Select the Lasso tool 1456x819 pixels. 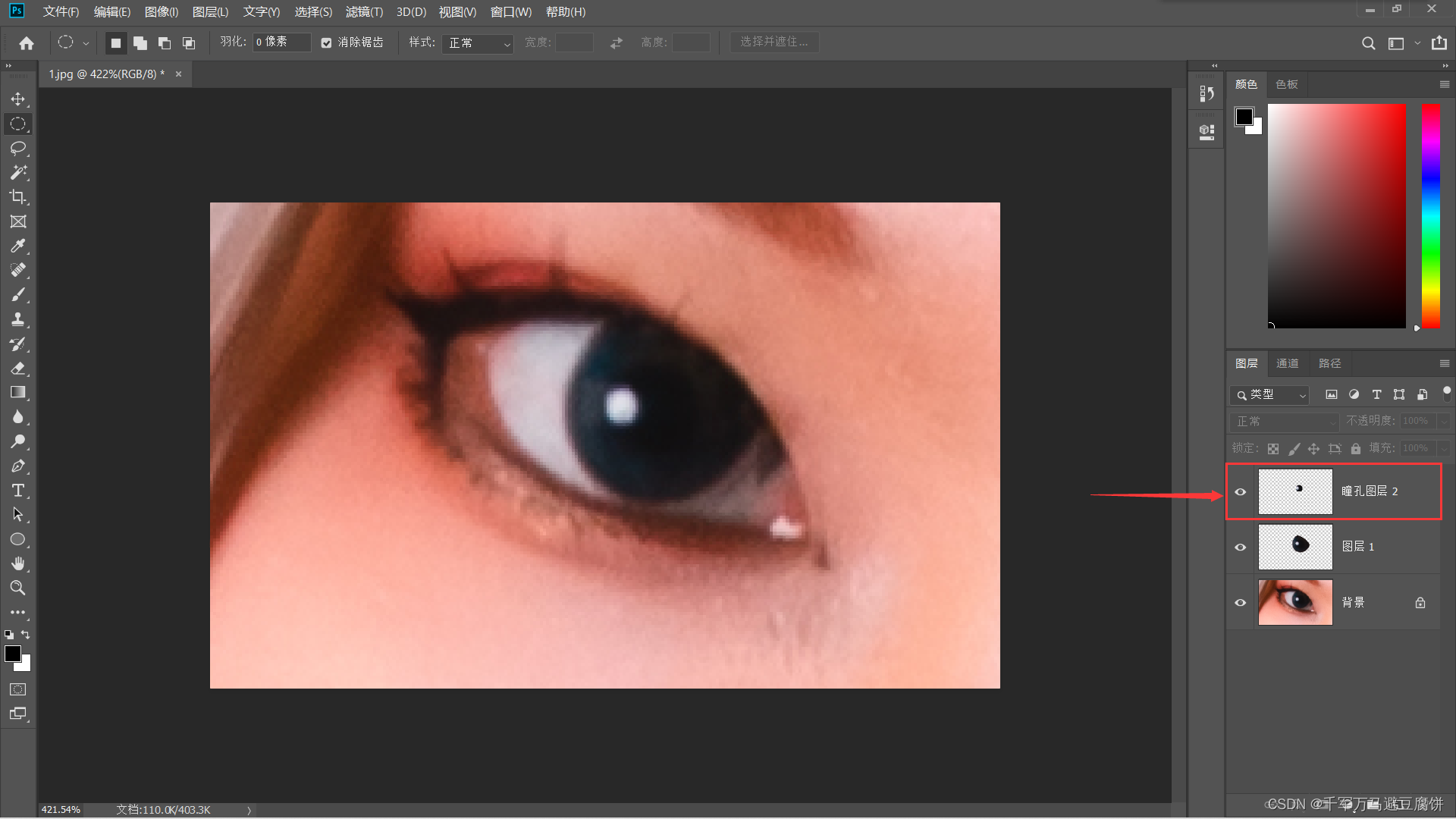18,148
